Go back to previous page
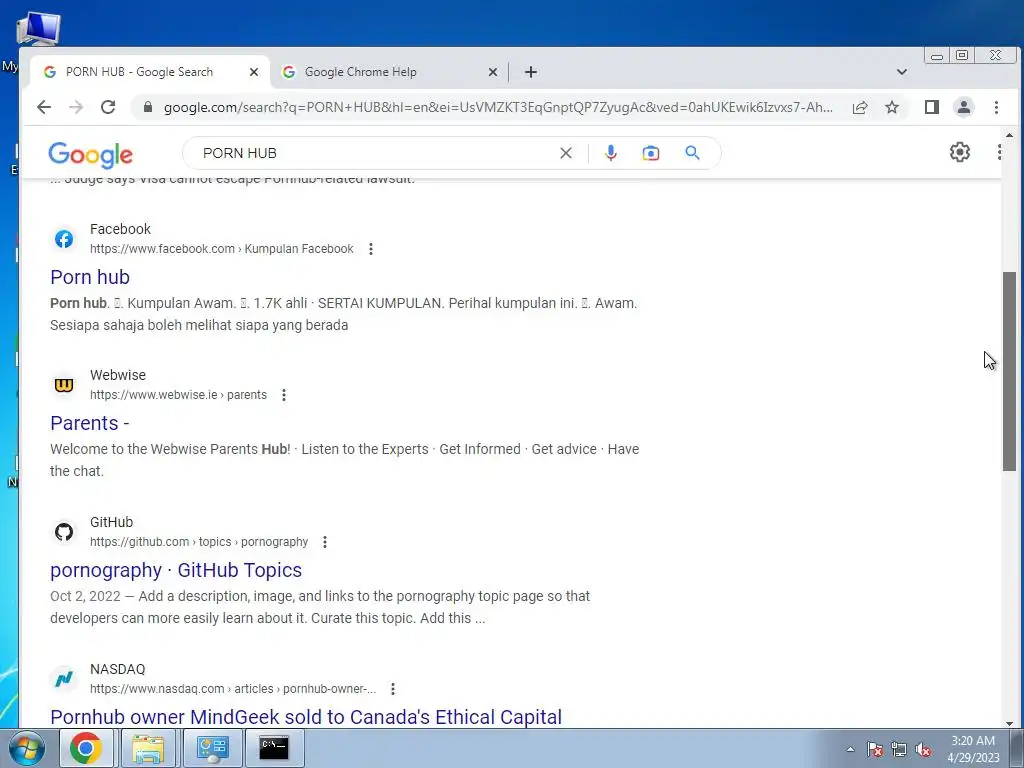The height and width of the screenshot is (768, 1024). pos(44,107)
